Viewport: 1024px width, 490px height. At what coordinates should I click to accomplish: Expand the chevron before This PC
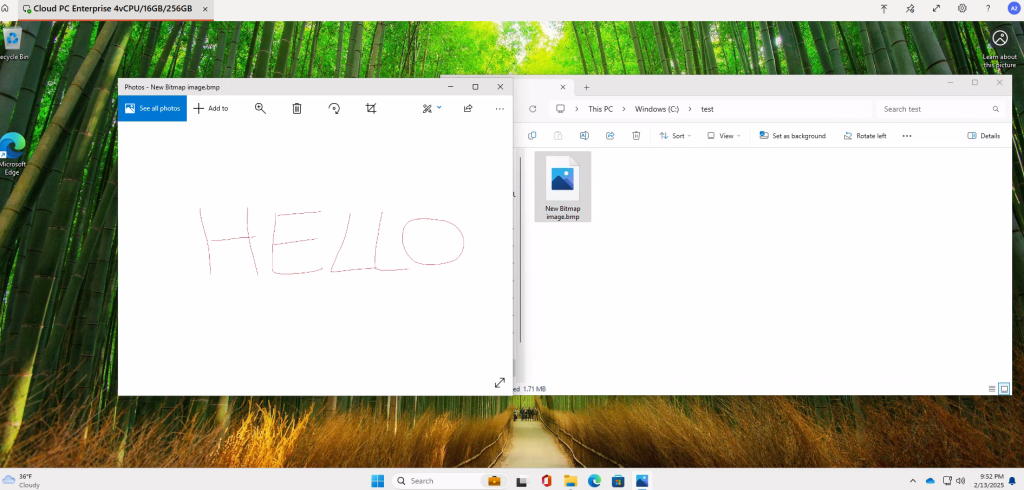pos(577,109)
